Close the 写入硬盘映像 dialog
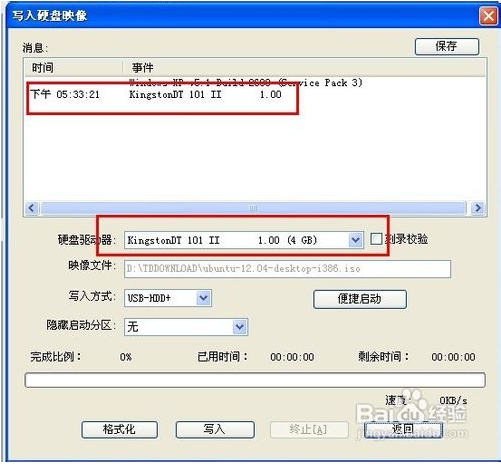The height and width of the screenshot is (465, 501). 488,16
